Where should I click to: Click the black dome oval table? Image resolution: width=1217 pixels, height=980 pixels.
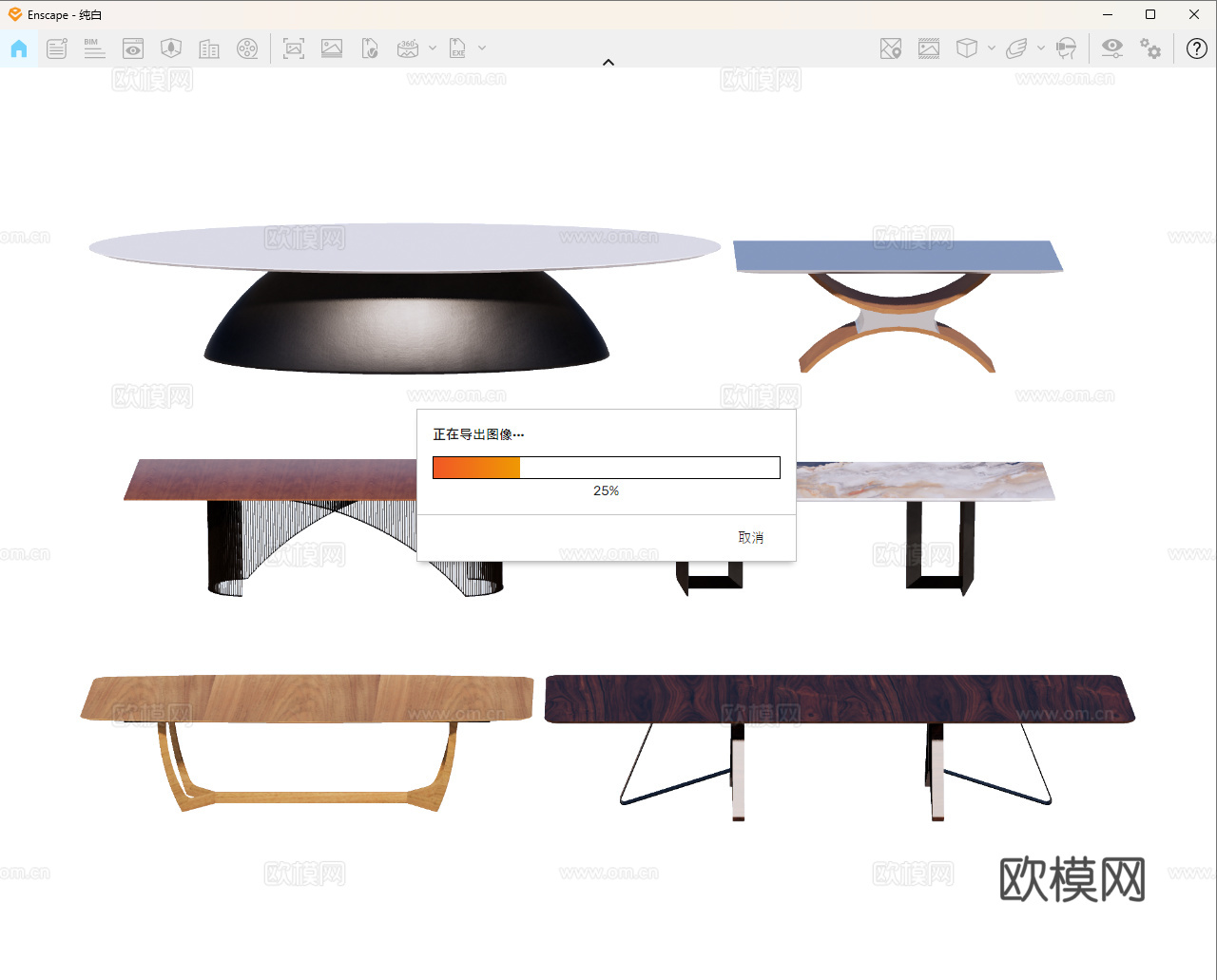pos(405,298)
